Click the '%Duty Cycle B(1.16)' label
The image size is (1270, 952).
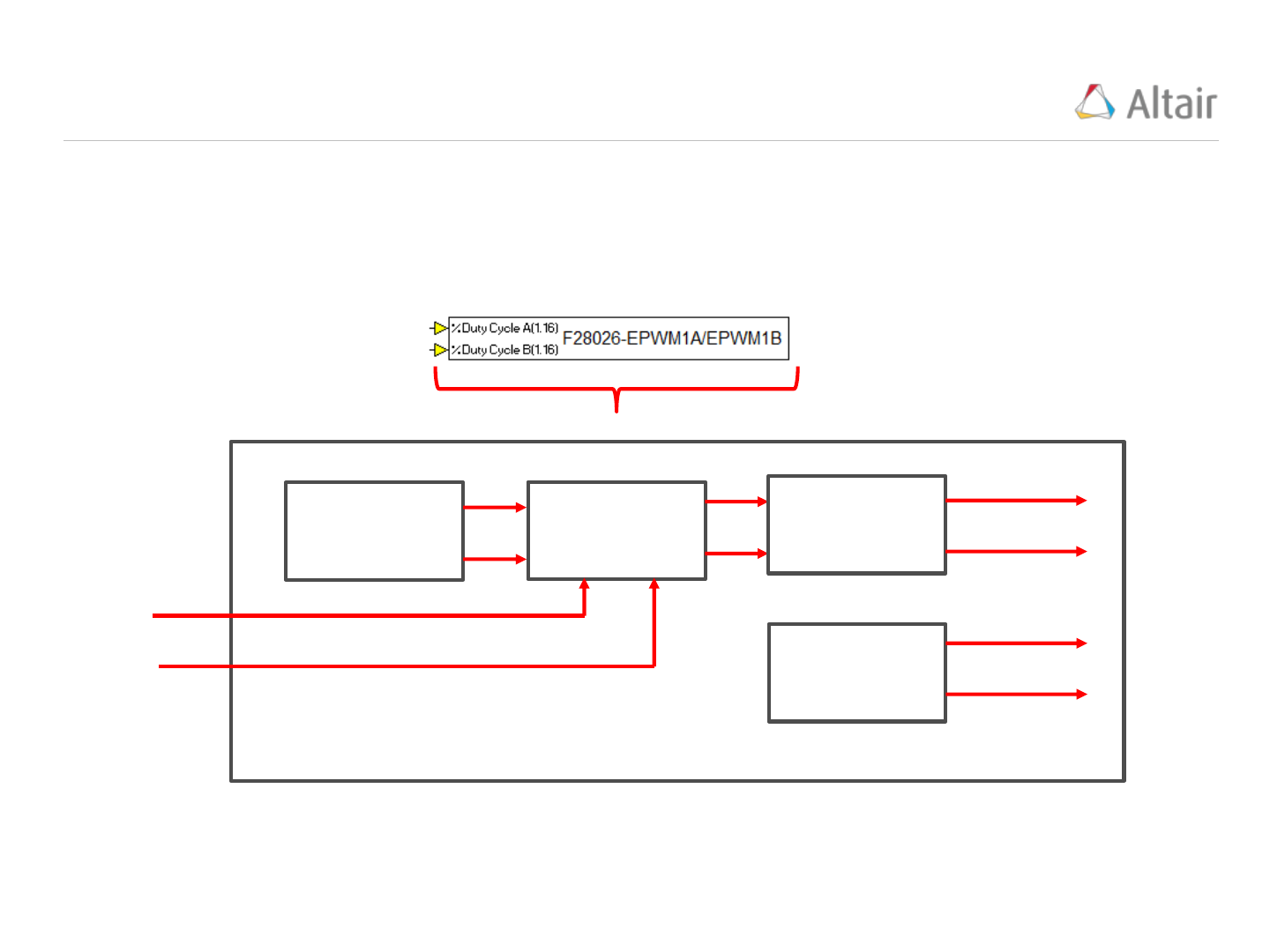coord(504,350)
